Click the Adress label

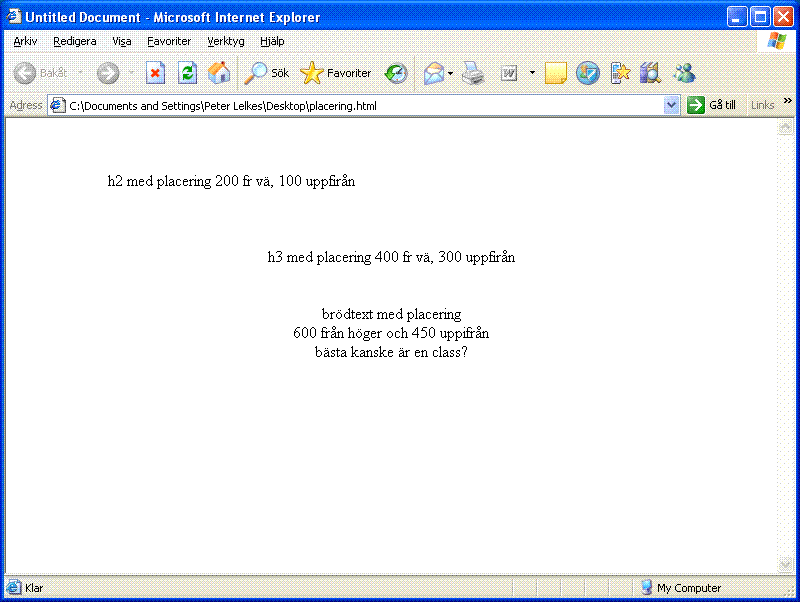26,105
